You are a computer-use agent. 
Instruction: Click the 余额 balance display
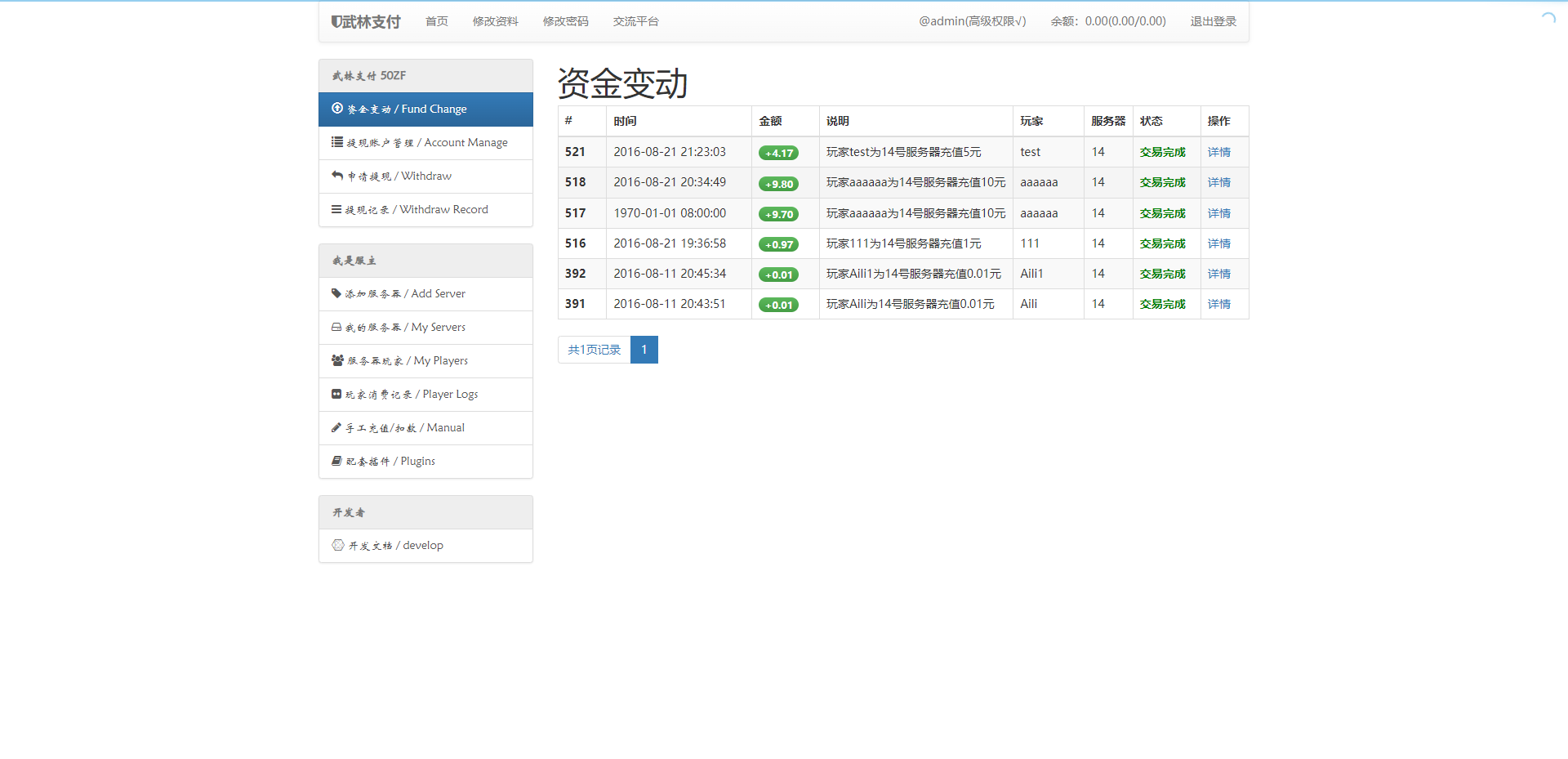coord(1108,21)
